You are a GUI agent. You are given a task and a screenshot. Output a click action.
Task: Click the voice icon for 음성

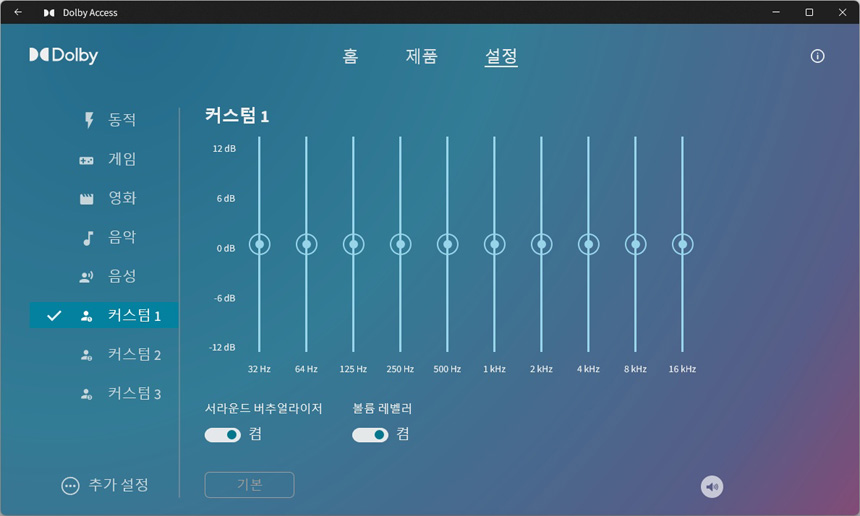(x=87, y=277)
